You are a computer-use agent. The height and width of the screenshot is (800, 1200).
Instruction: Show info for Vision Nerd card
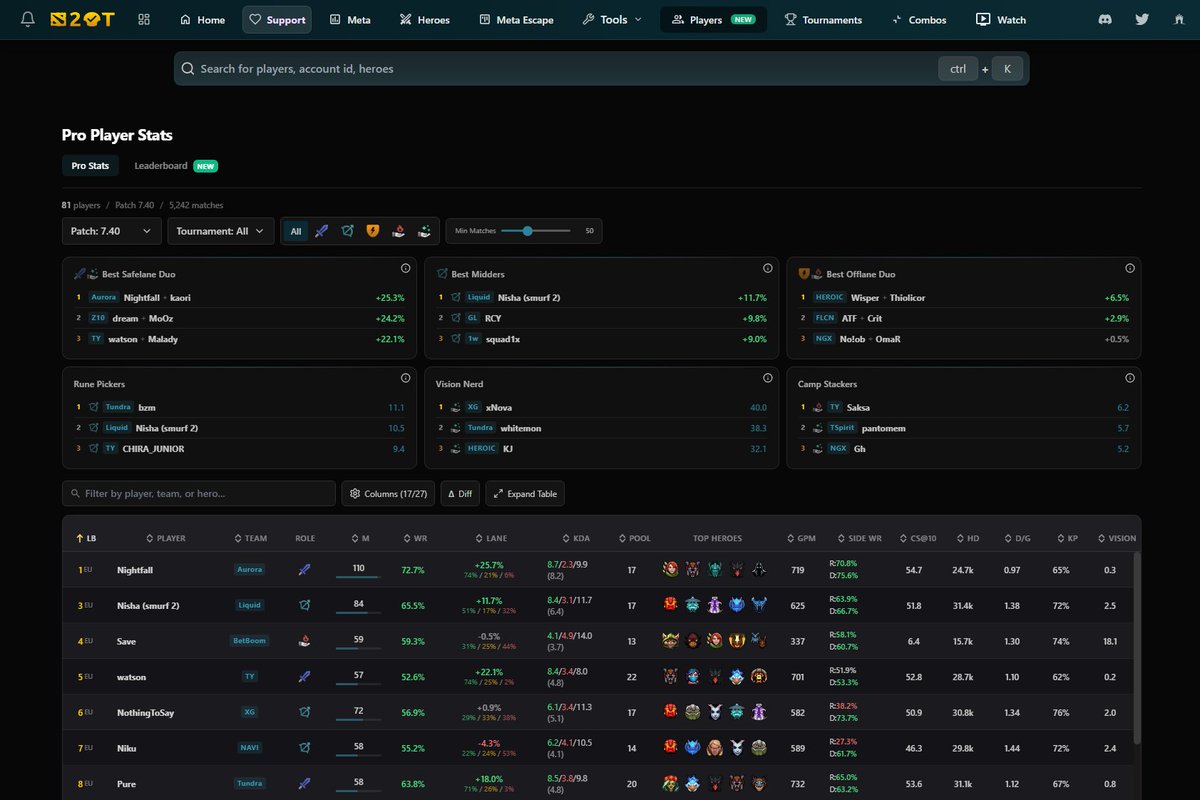coord(767,378)
